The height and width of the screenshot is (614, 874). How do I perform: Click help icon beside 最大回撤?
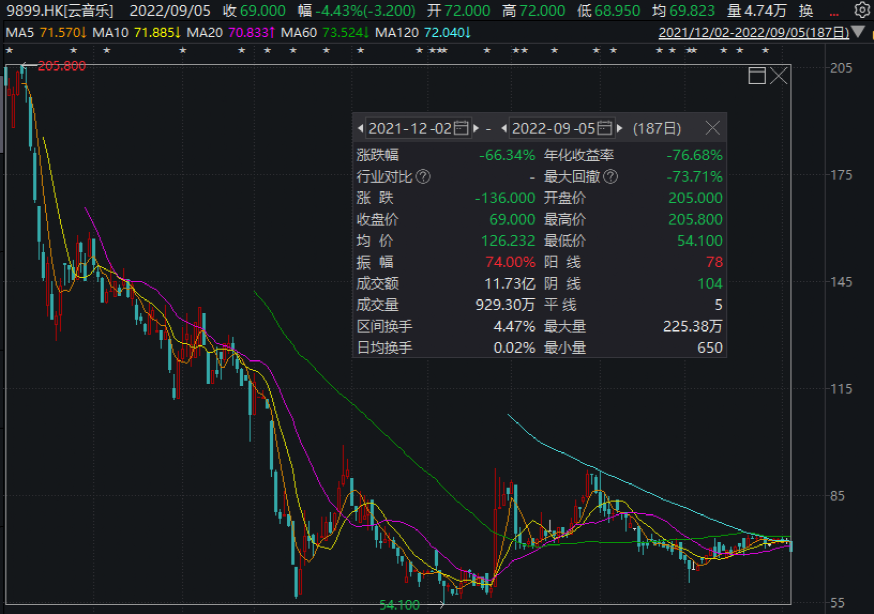coord(610,177)
